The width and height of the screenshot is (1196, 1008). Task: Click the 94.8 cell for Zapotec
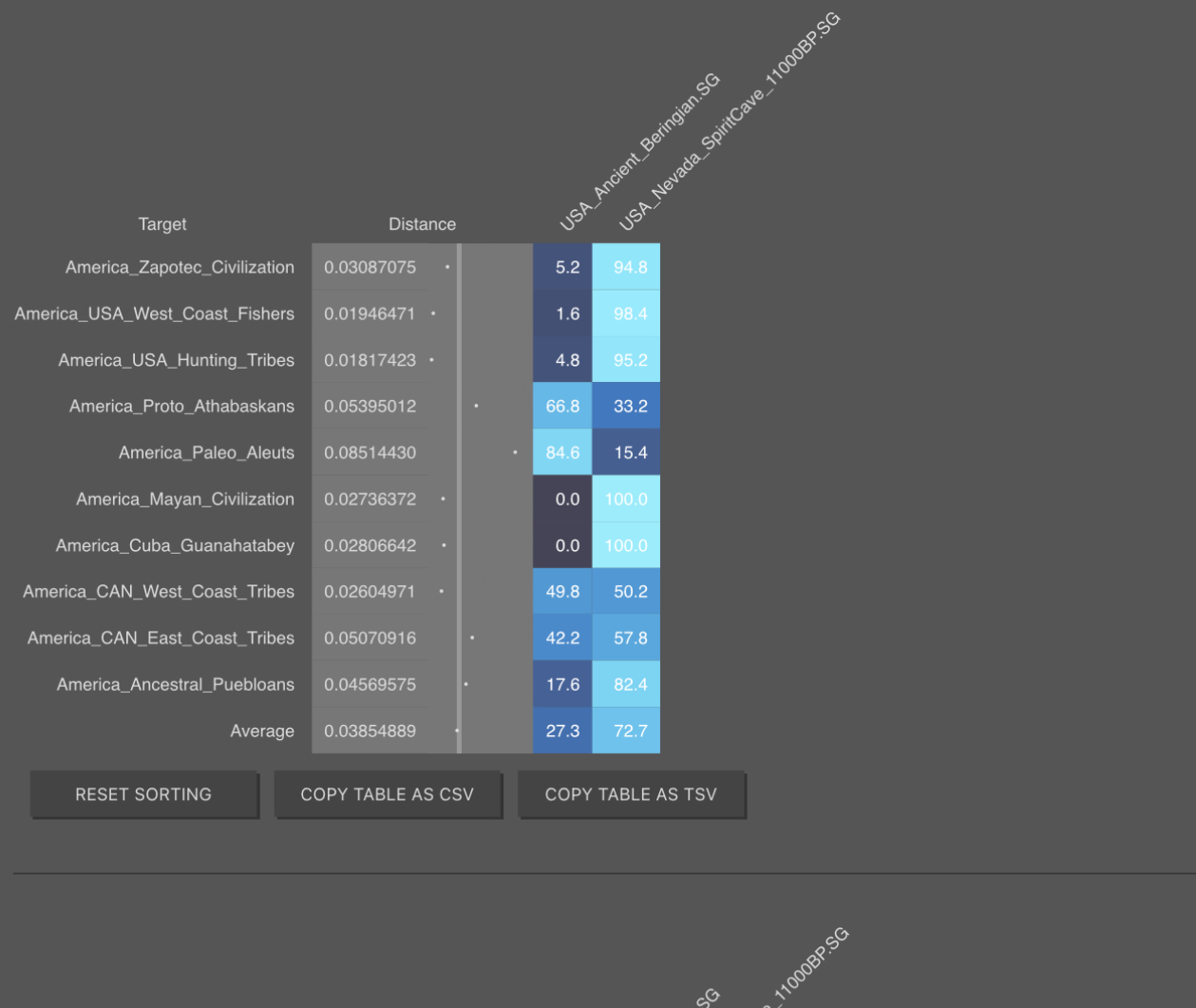626,267
